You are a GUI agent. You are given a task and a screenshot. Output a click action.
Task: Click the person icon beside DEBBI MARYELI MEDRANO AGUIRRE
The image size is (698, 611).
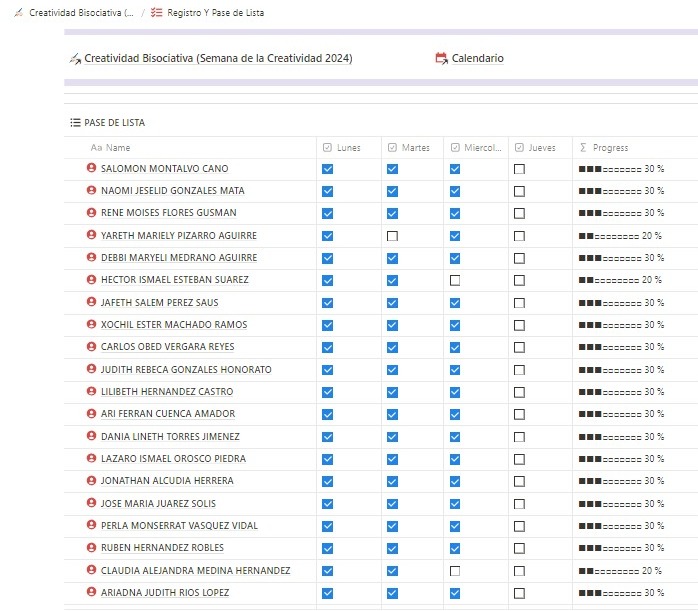coord(91,257)
